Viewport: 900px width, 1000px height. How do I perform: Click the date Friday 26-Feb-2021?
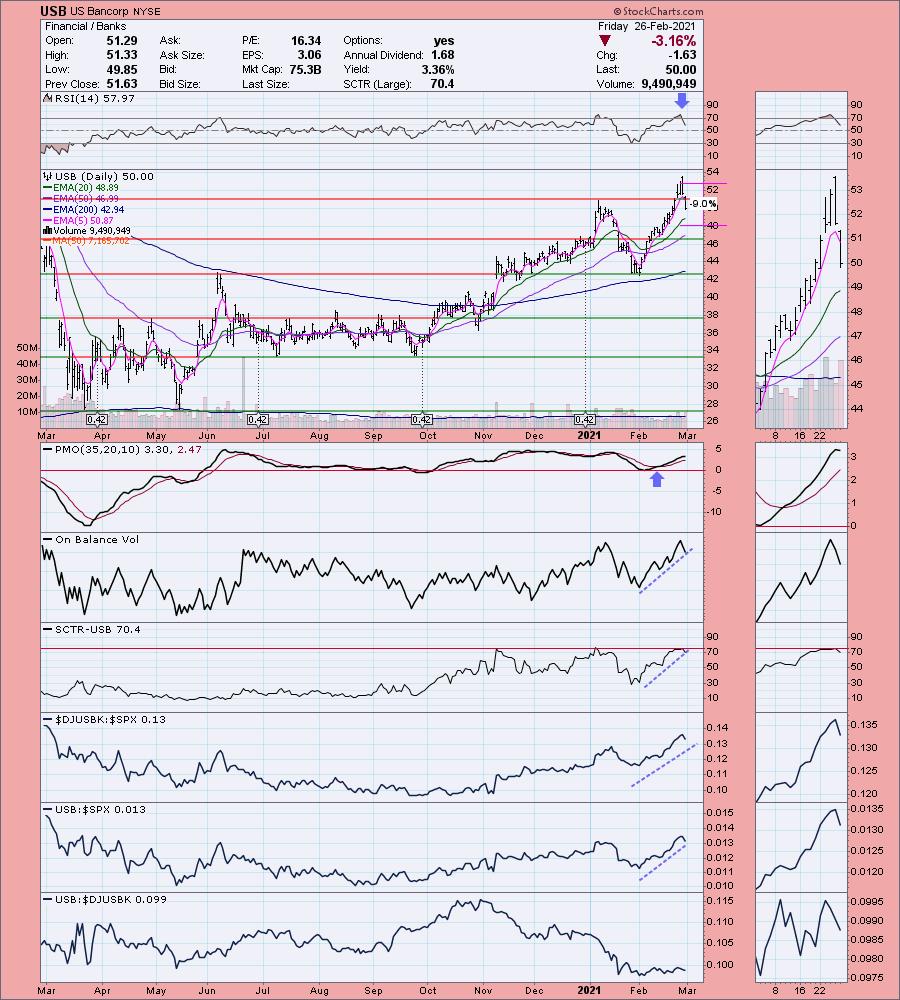646,26
